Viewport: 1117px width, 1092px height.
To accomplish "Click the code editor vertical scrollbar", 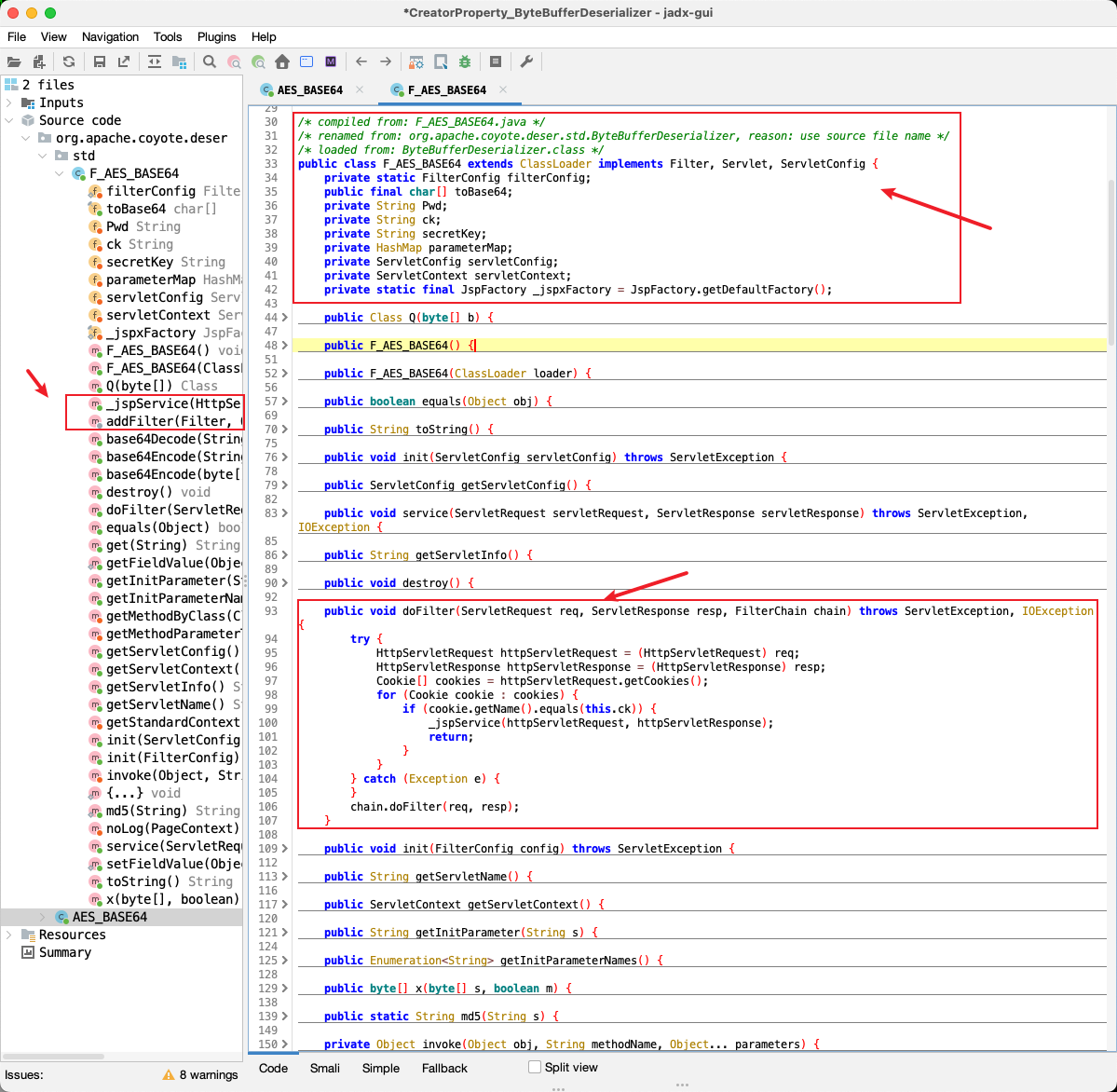I will 1110,261.
